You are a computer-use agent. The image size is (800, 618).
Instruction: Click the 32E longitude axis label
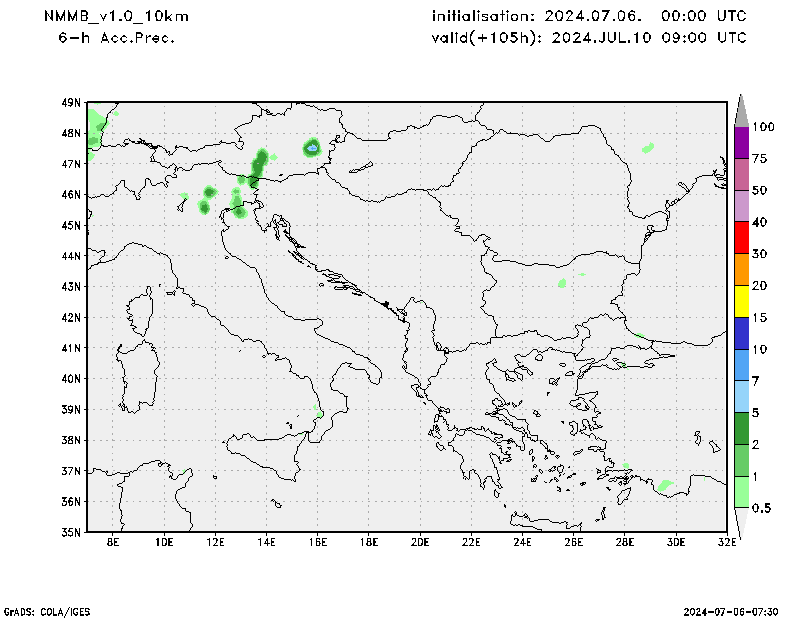(x=726, y=543)
